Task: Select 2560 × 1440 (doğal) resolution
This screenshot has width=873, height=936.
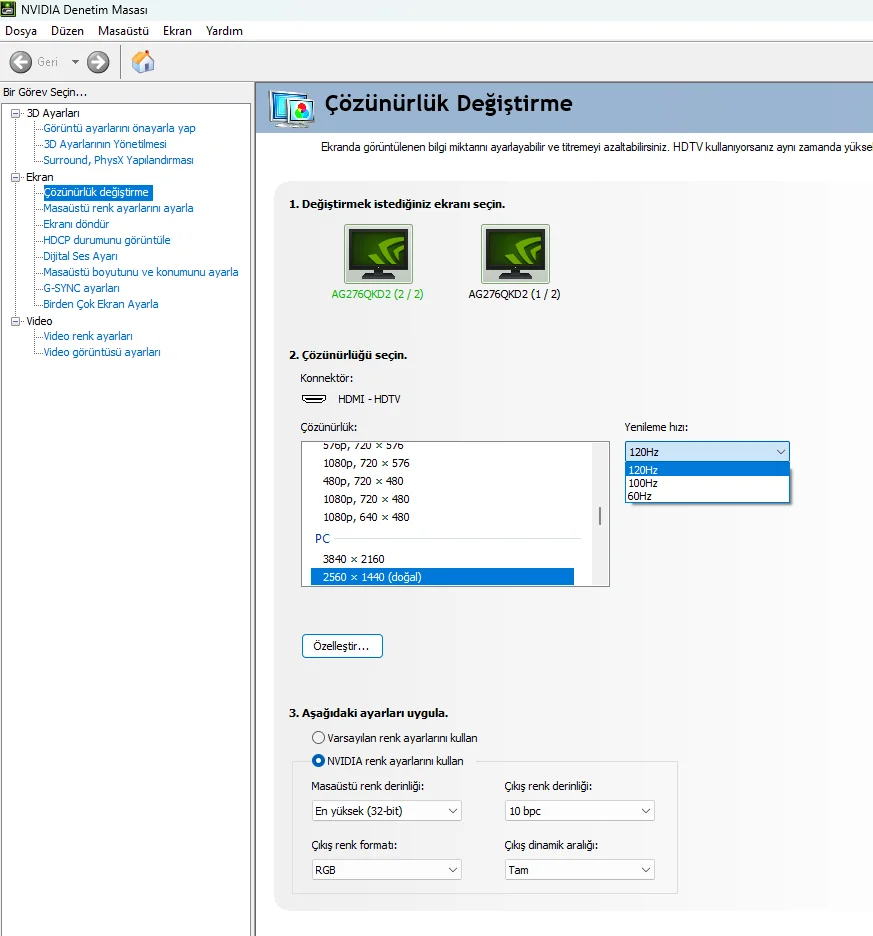Action: pos(442,577)
